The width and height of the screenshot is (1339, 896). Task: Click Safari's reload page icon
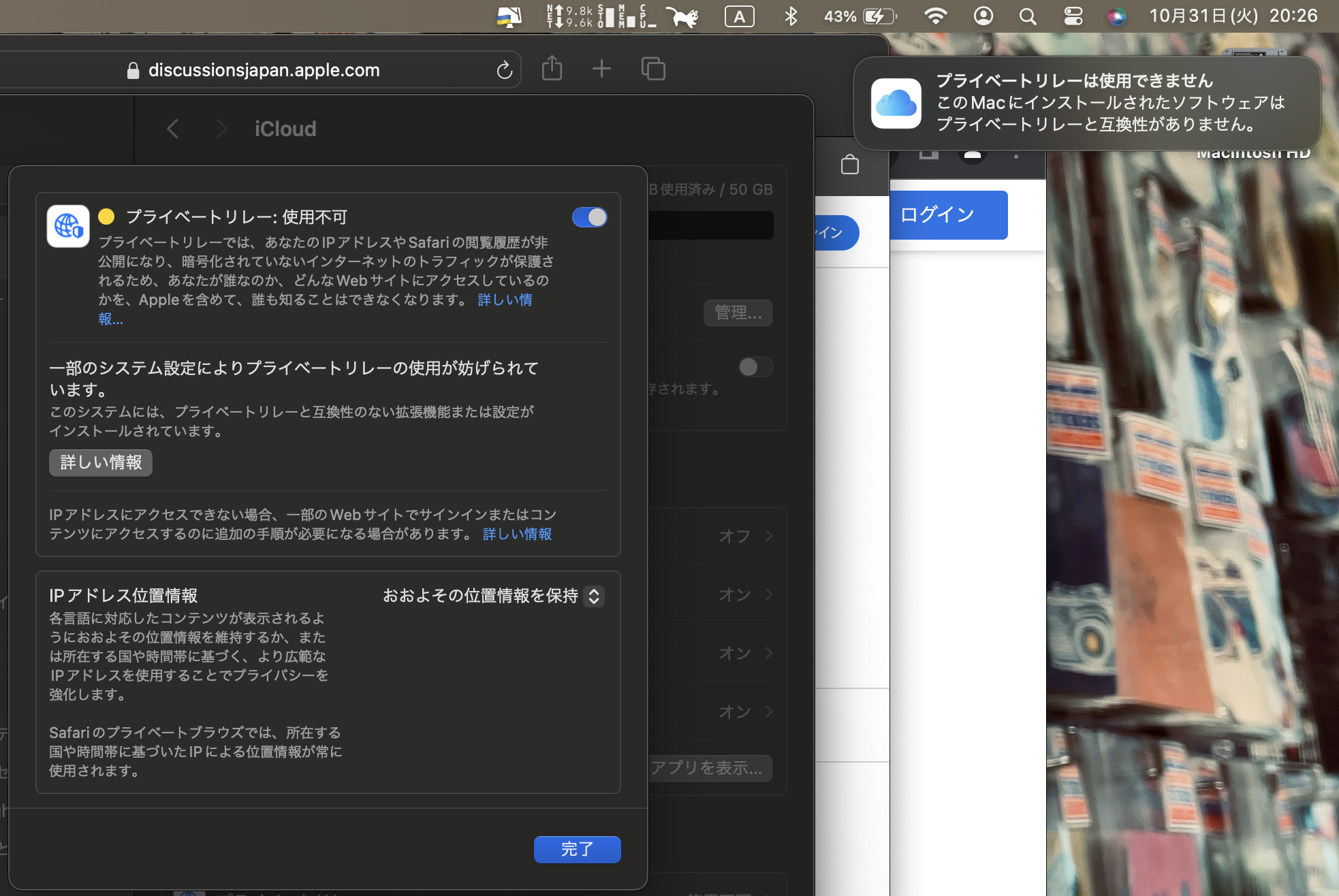click(x=504, y=69)
